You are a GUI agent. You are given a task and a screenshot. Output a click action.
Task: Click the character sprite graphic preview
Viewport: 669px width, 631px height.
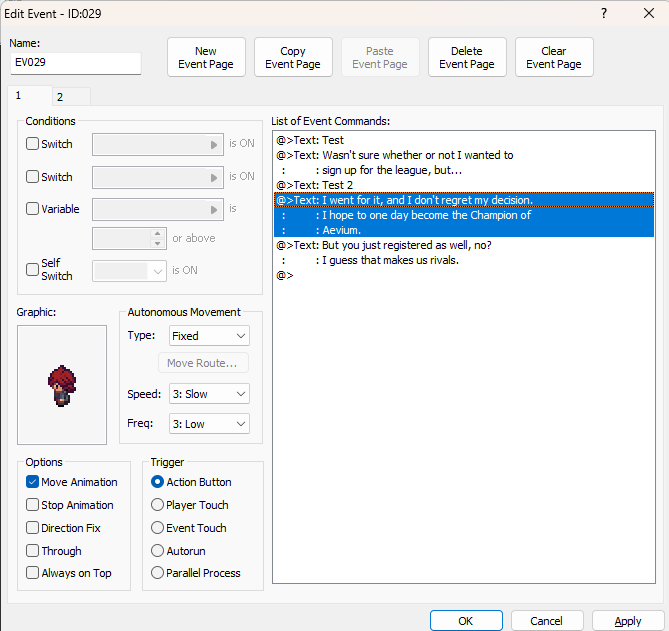click(62, 385)
